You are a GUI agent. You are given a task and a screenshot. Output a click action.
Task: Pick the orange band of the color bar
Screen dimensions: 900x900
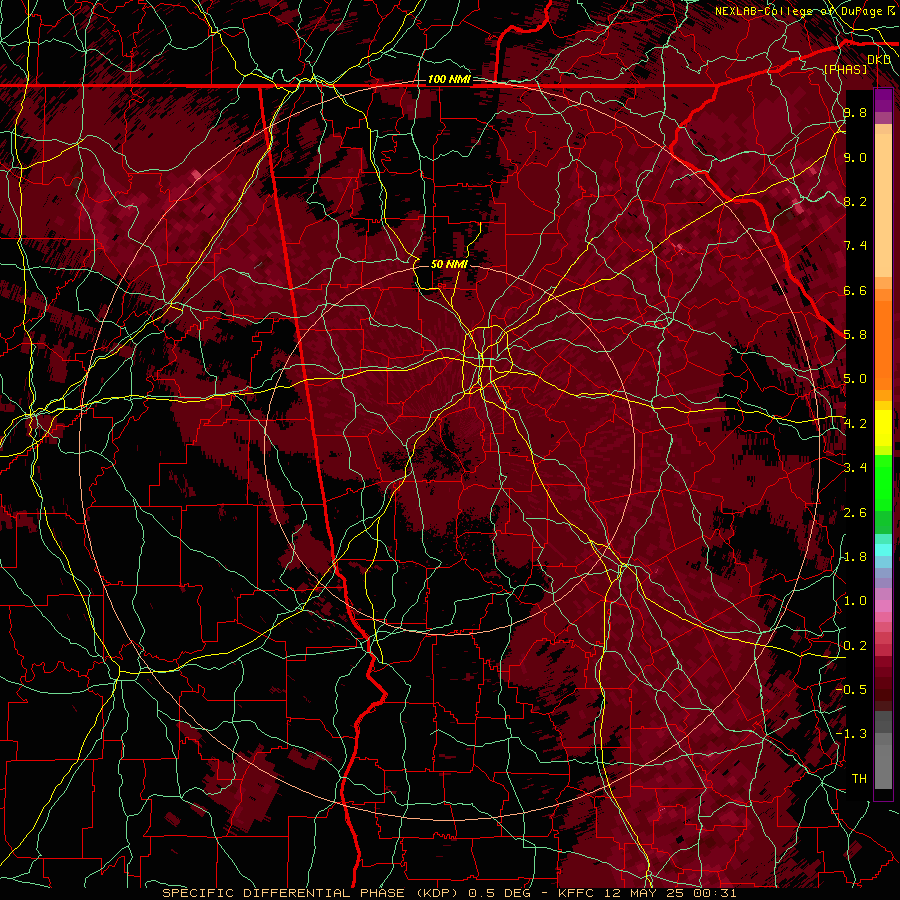[883, 344]
